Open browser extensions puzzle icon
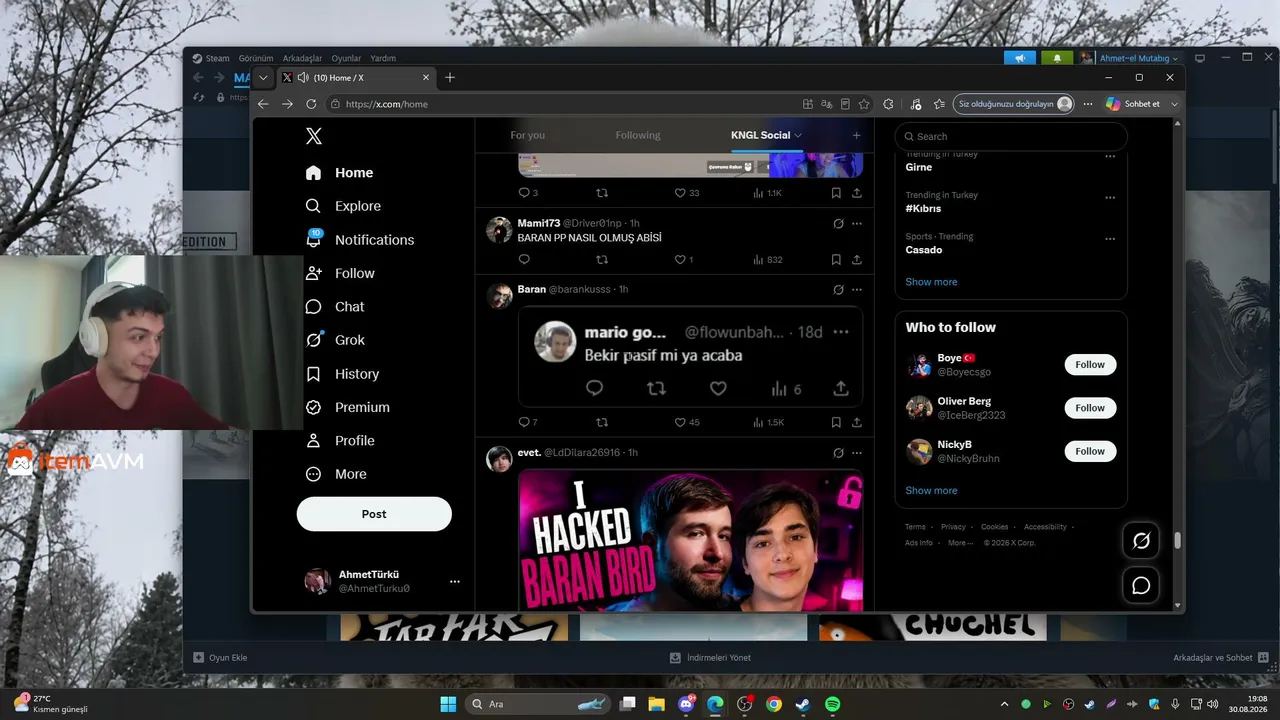 click(888, 104)
